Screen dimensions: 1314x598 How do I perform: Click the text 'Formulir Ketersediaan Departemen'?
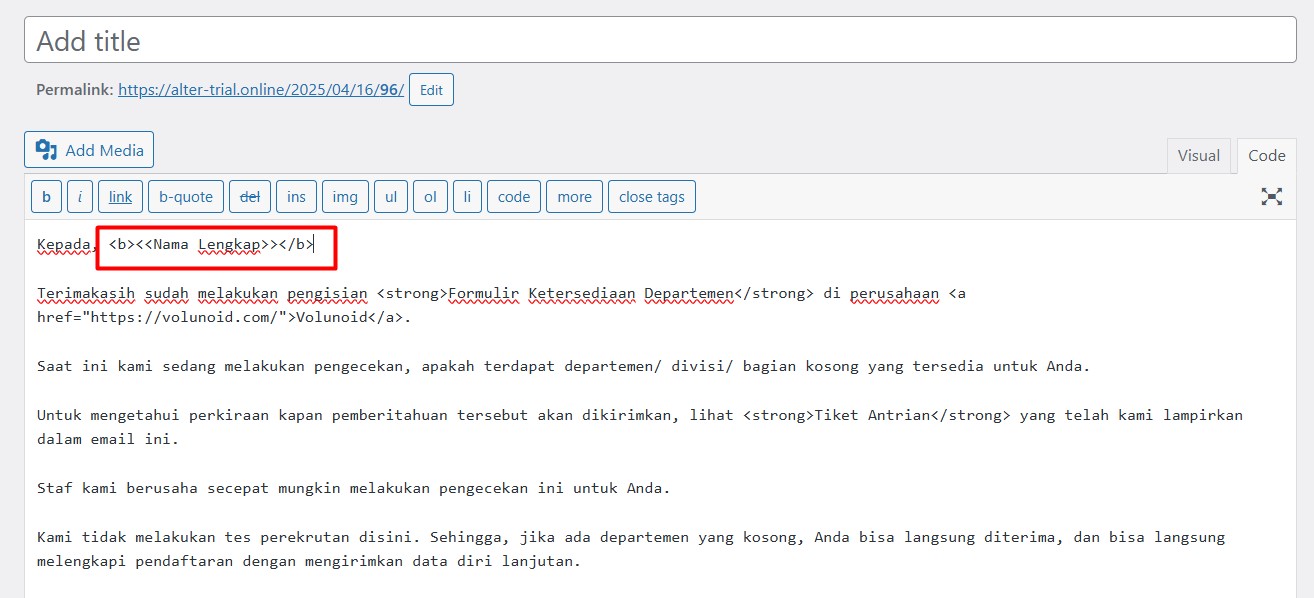coord(591,294)
